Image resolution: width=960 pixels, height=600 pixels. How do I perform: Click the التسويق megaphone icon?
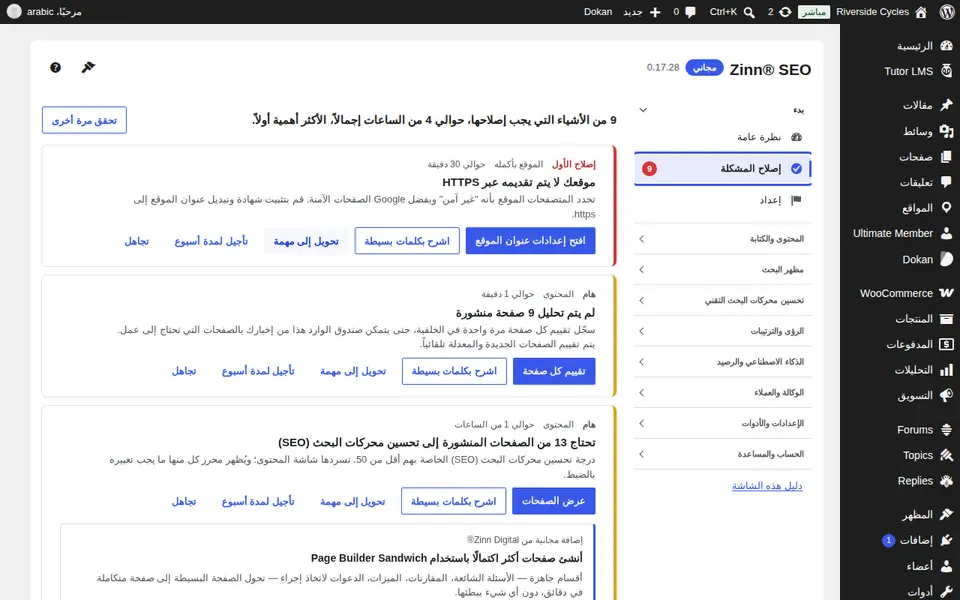(946, 396)
